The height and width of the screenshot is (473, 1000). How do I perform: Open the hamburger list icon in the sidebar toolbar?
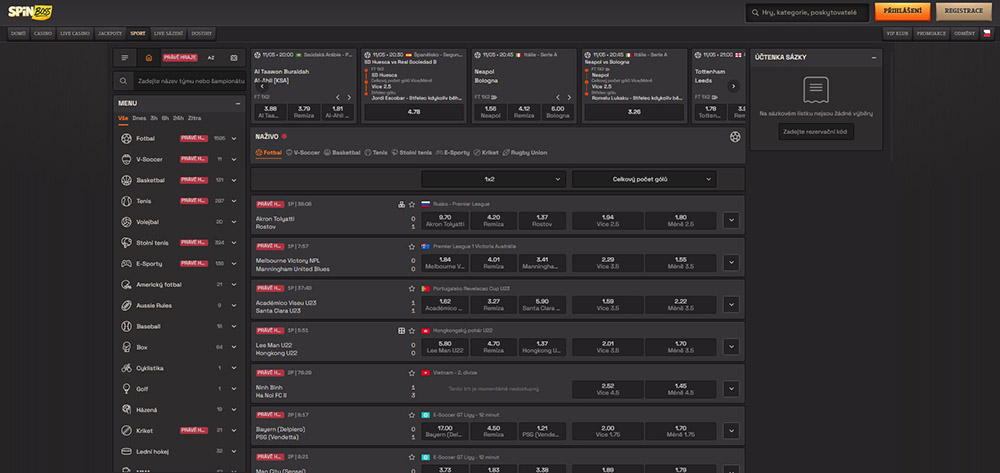coord(124,58)
